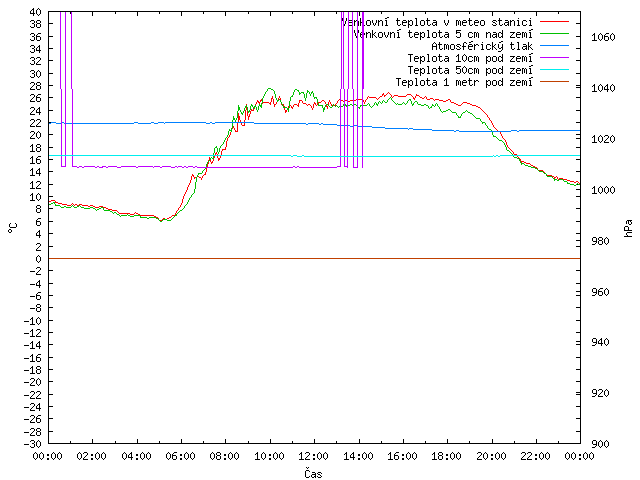Click the '920' pressure axis label
Screen dimensions: 640x480
(600, 393)
